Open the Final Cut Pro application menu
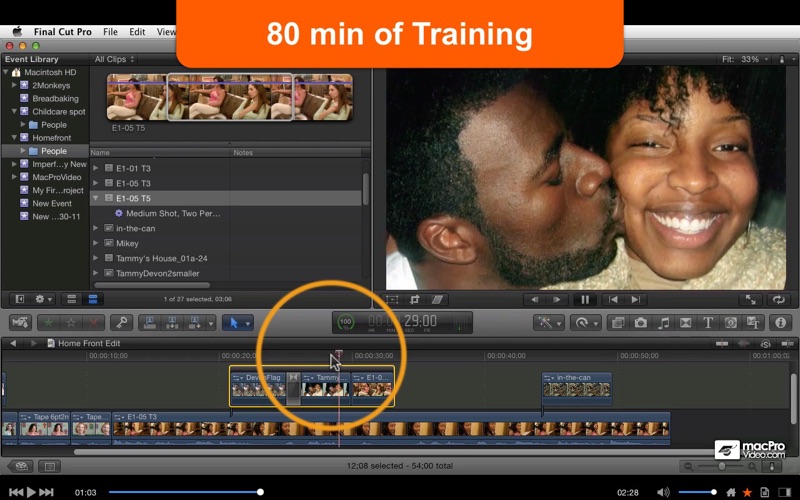The width and height of the screenshot is (800, 500). pyautogui.click(x=63, y=32)
